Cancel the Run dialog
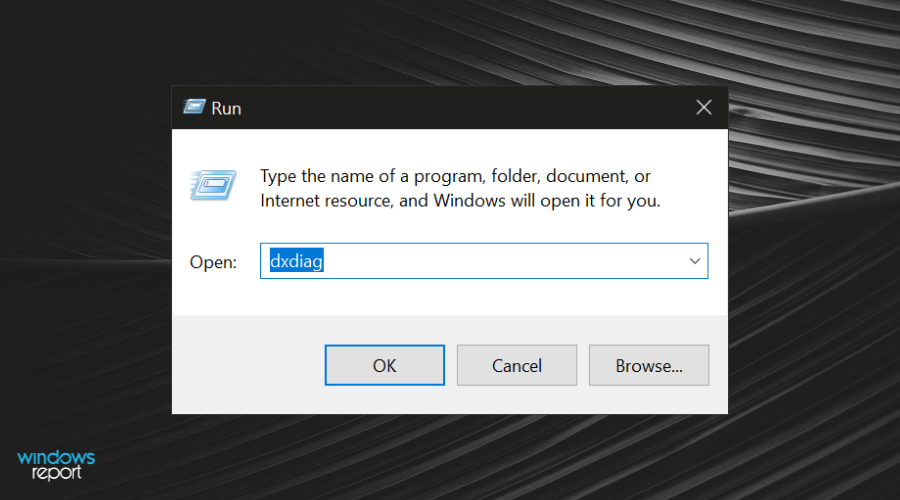Screen dimensions: 900x500 517,365
